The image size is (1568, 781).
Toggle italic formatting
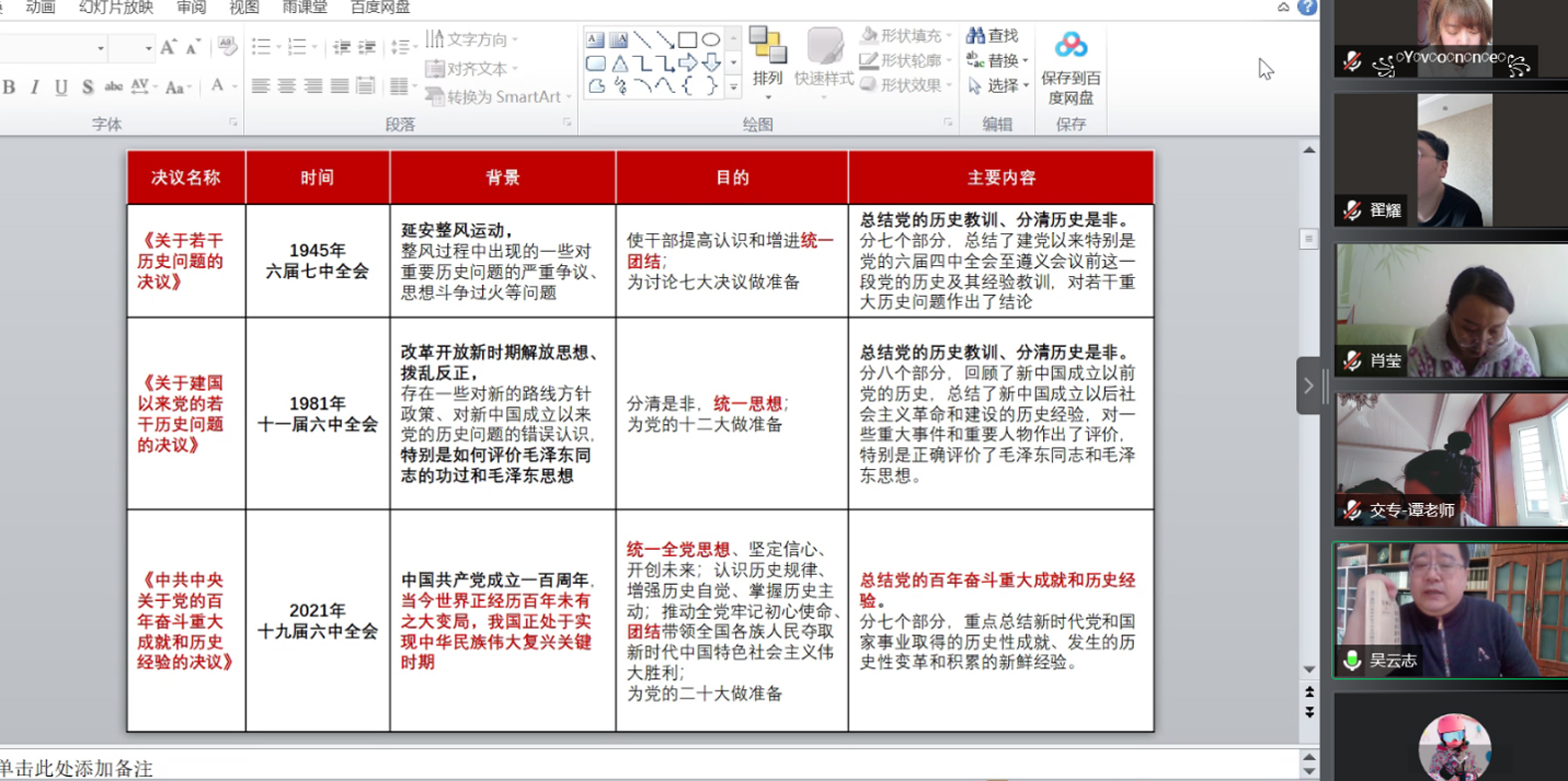point(35,88)
